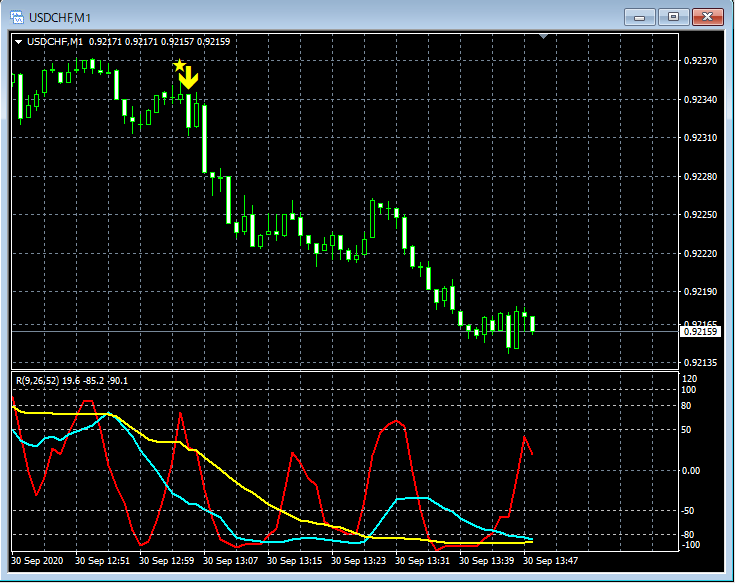
Task: Click the chart shift triangle marker at top
Action: point(544,36)
